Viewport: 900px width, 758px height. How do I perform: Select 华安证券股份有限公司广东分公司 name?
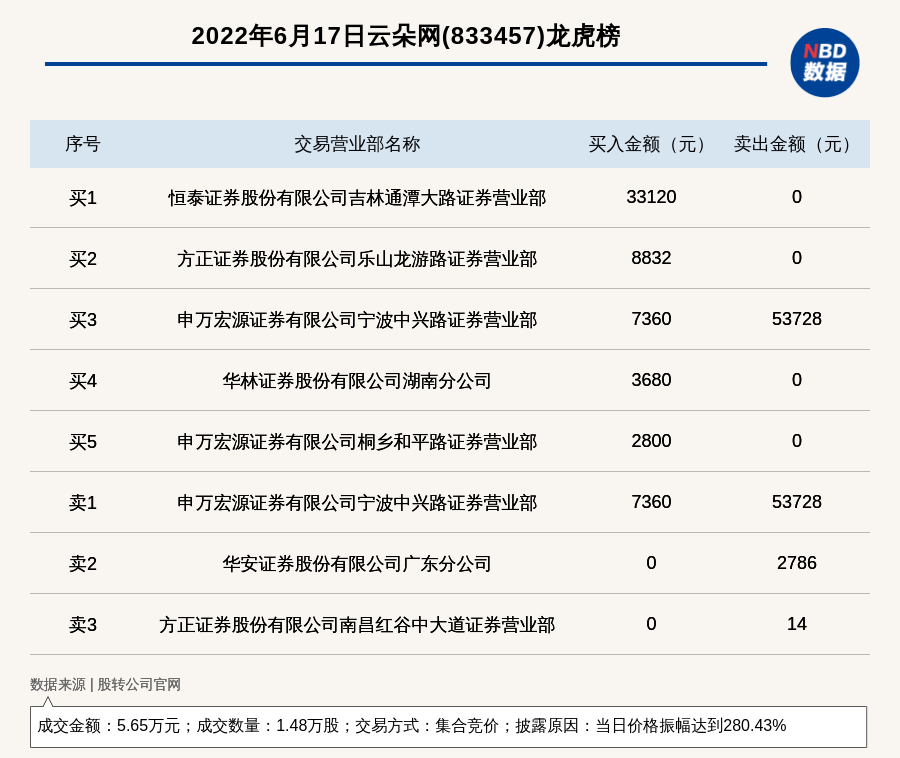[x=357, y=563]
